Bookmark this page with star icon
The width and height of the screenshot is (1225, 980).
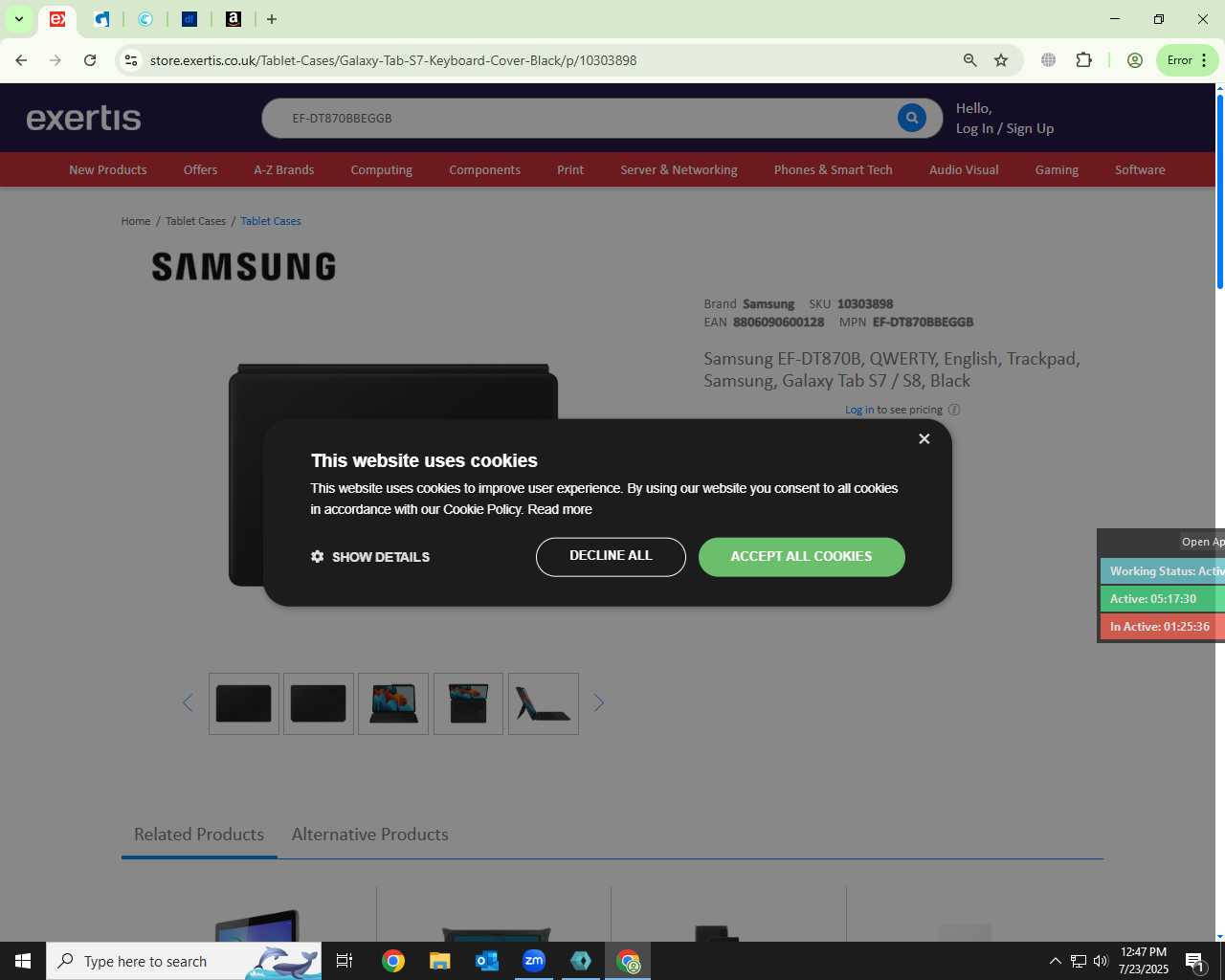1001,60
